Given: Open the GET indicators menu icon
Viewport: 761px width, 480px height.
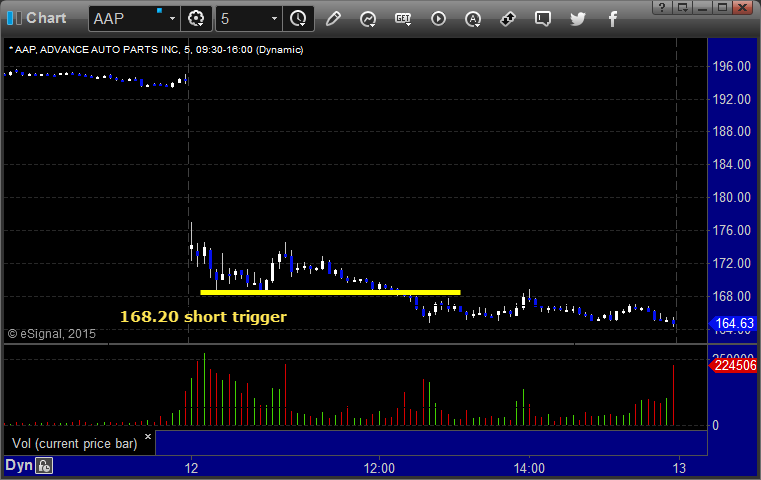Looking at the screenshot, I should point(403,19).
